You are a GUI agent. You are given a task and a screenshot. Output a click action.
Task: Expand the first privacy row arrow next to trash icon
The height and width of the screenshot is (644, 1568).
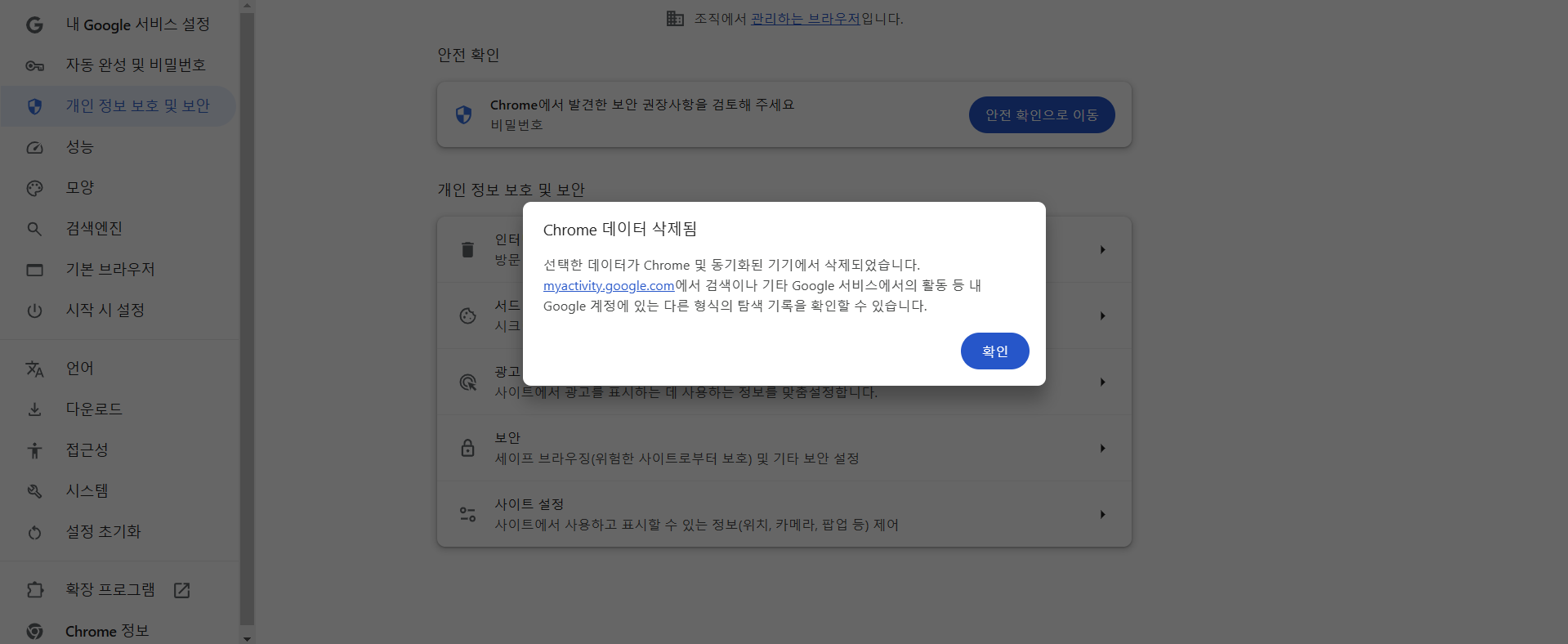pyautogui.click(x=1102, y=249)
